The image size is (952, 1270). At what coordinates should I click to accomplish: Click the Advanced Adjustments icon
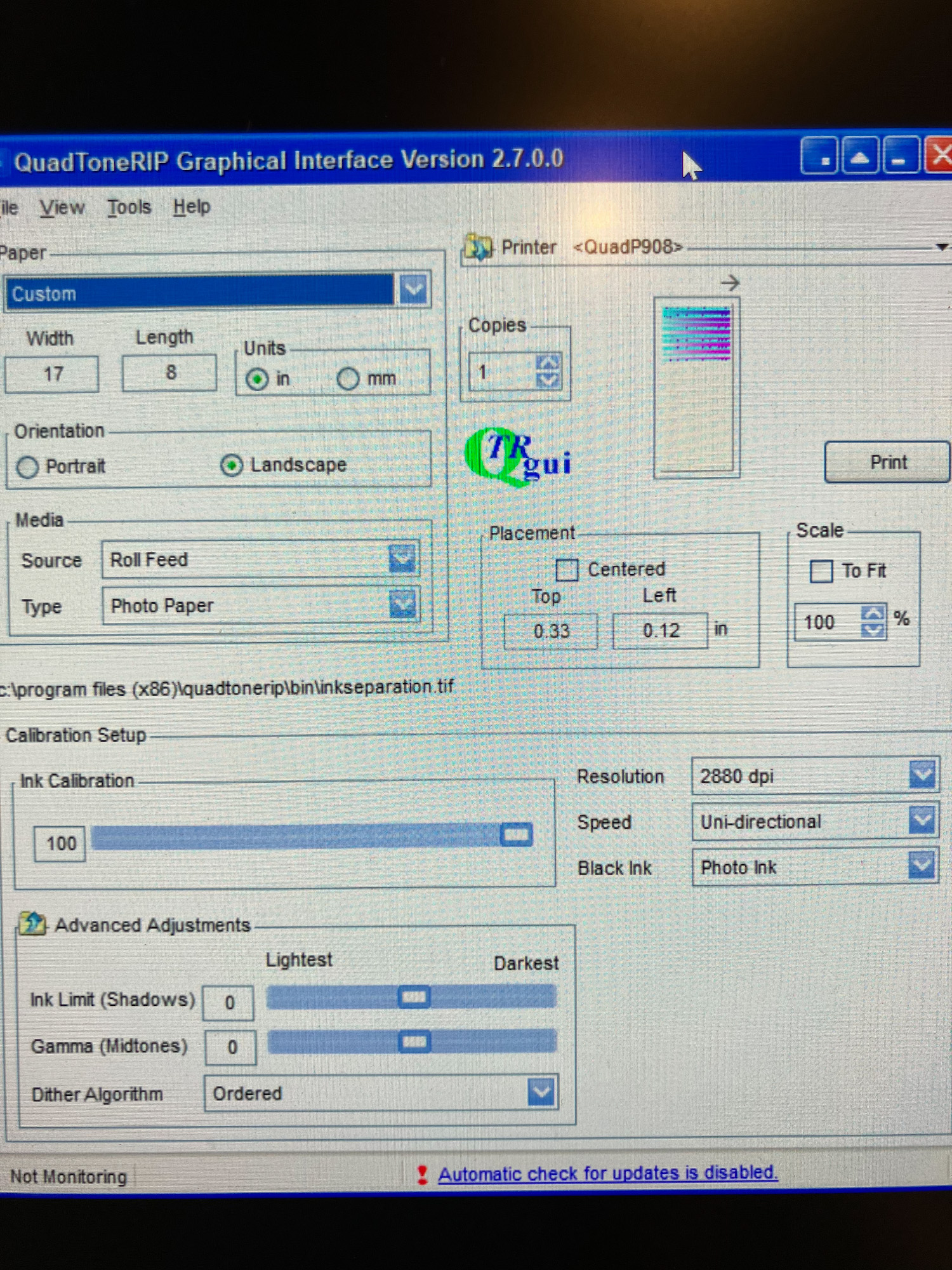pyautogui.click(x=32, y=924)
